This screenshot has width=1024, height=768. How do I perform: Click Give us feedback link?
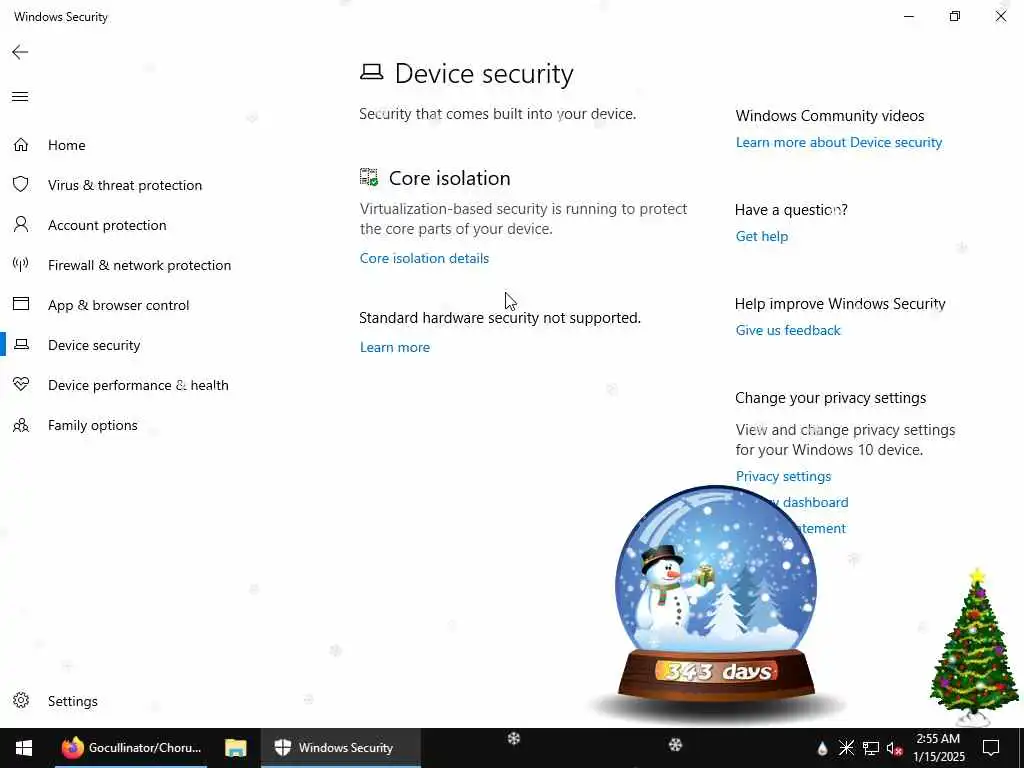[x=788, y=330]
